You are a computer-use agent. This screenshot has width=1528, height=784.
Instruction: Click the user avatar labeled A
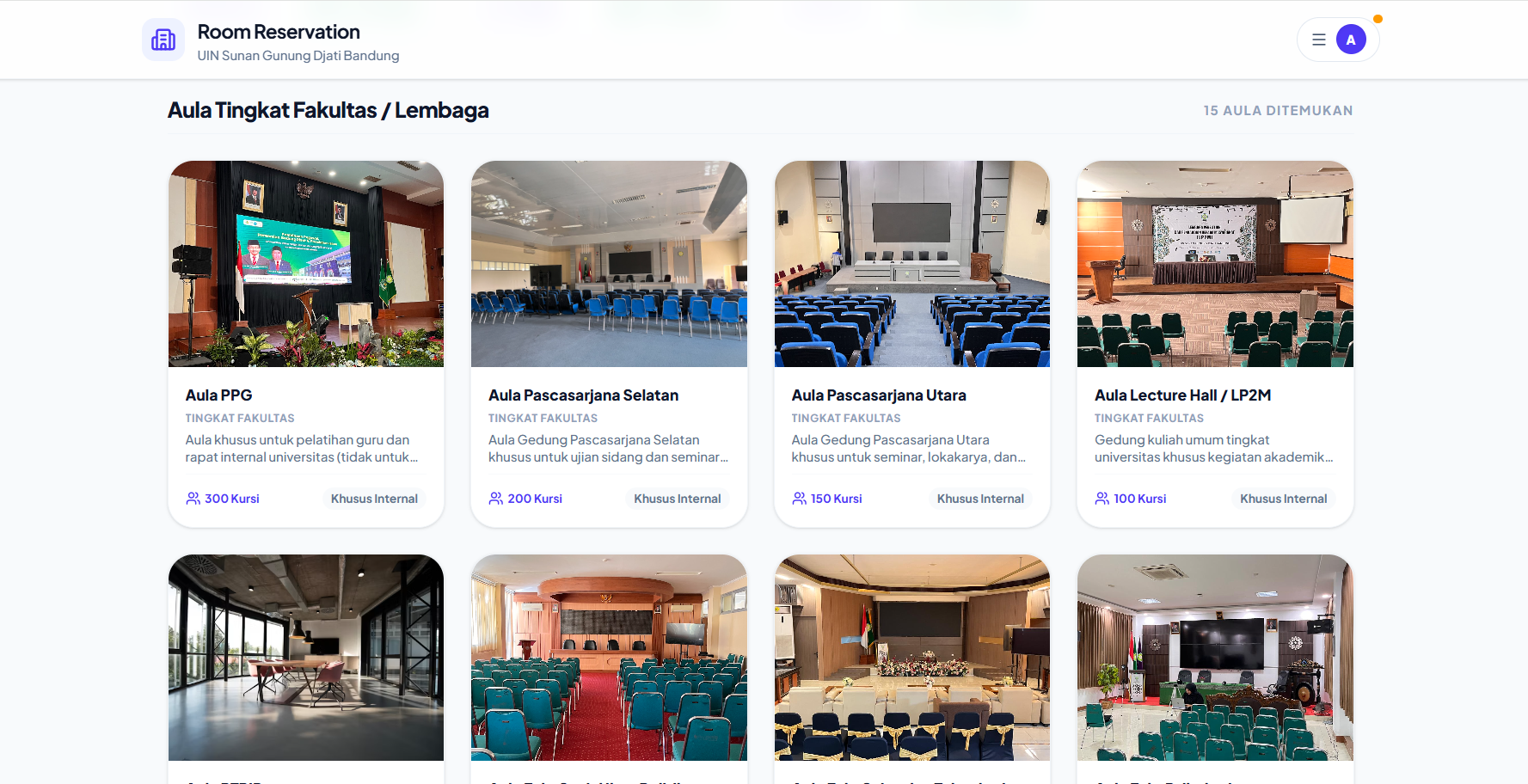(x=1351, y=40)
